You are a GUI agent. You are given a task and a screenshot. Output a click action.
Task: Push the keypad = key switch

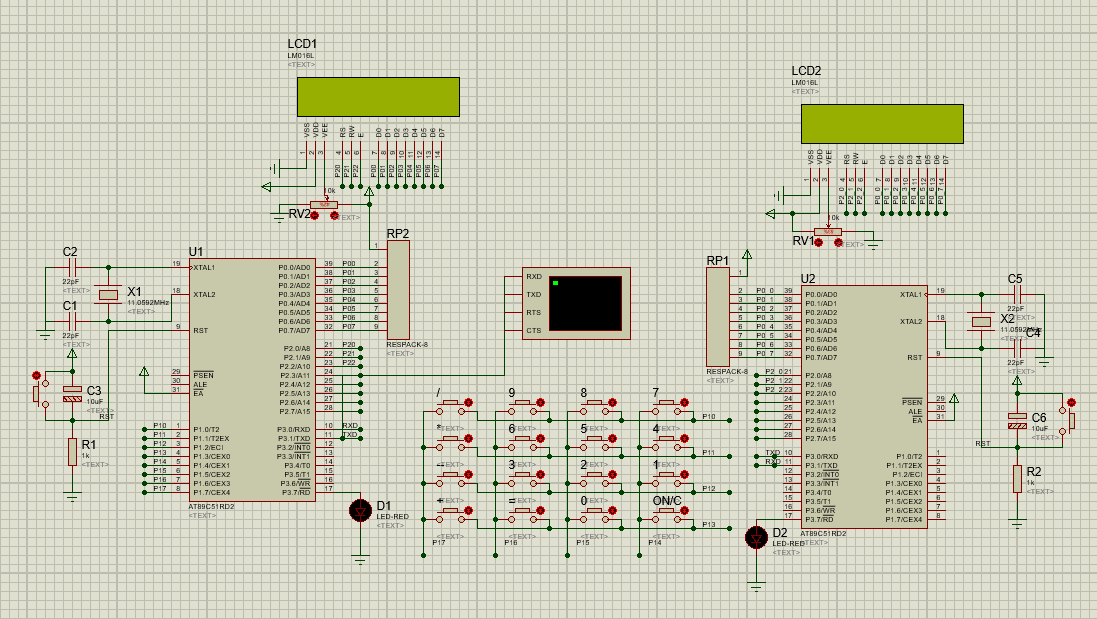click(x=523, y=514)
